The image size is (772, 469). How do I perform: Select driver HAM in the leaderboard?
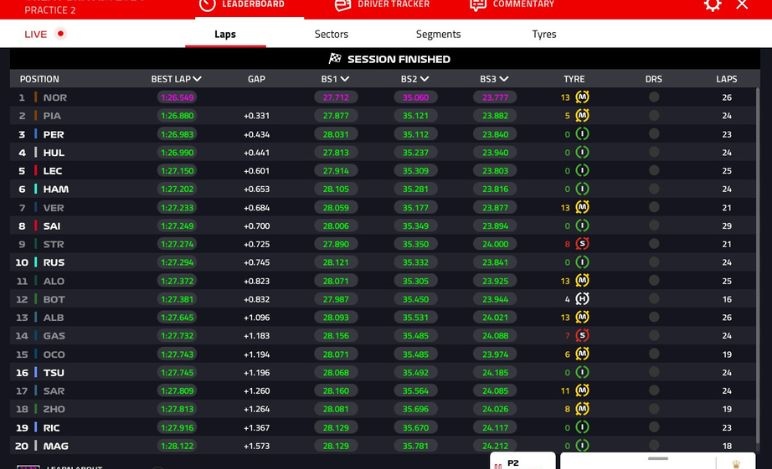(x=56, y=189)
